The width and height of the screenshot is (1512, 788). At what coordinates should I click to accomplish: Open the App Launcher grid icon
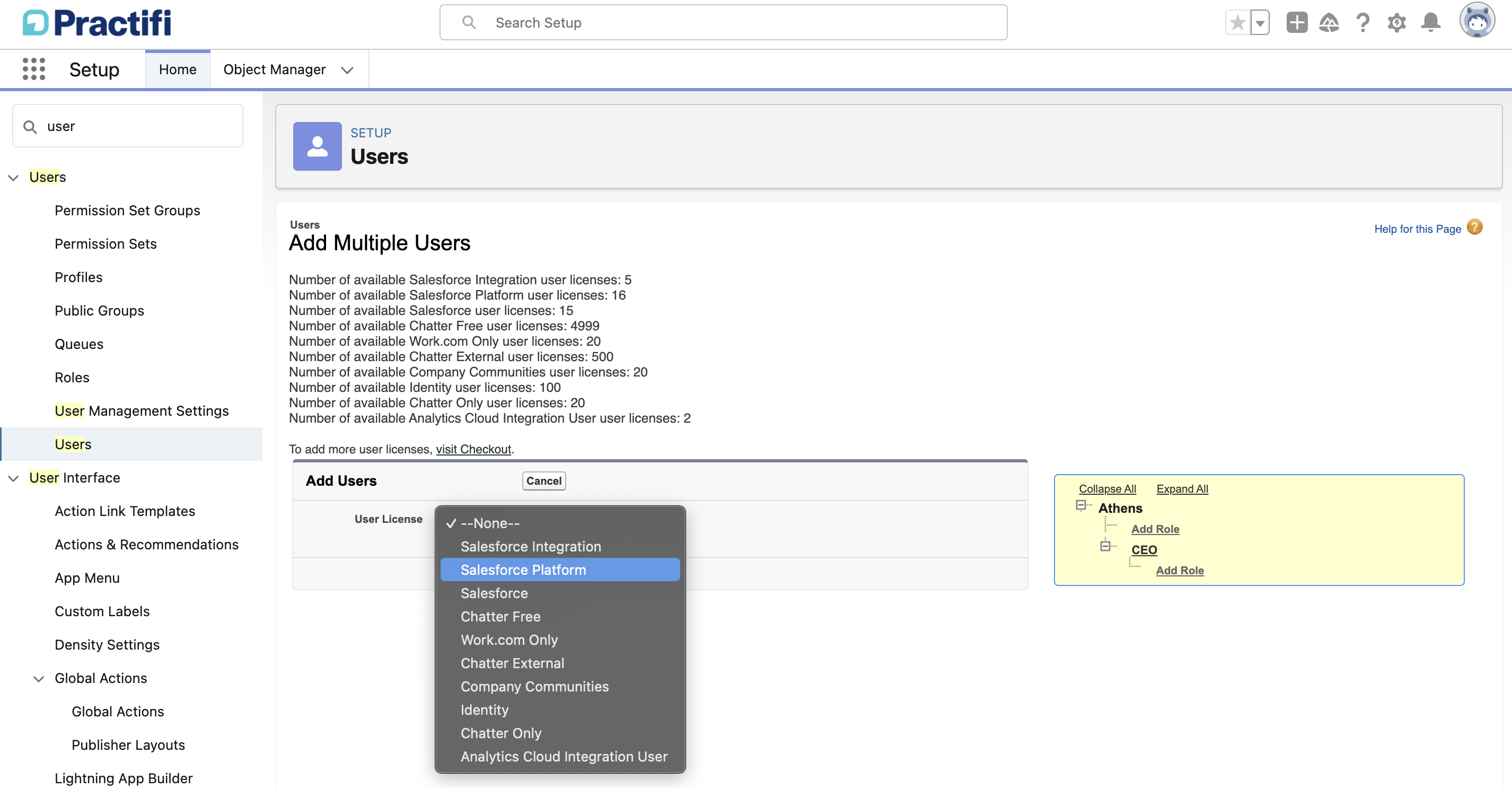(x=33, y=69)
